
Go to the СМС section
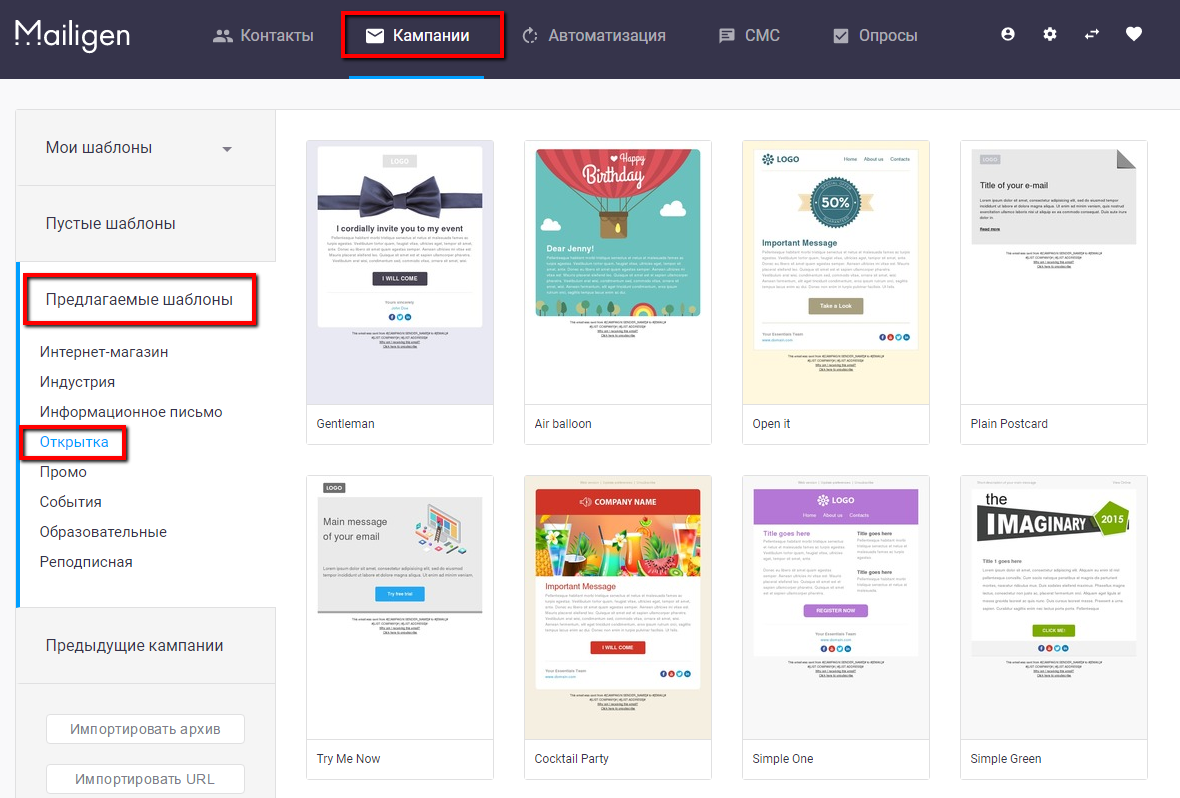pos(749,36)
